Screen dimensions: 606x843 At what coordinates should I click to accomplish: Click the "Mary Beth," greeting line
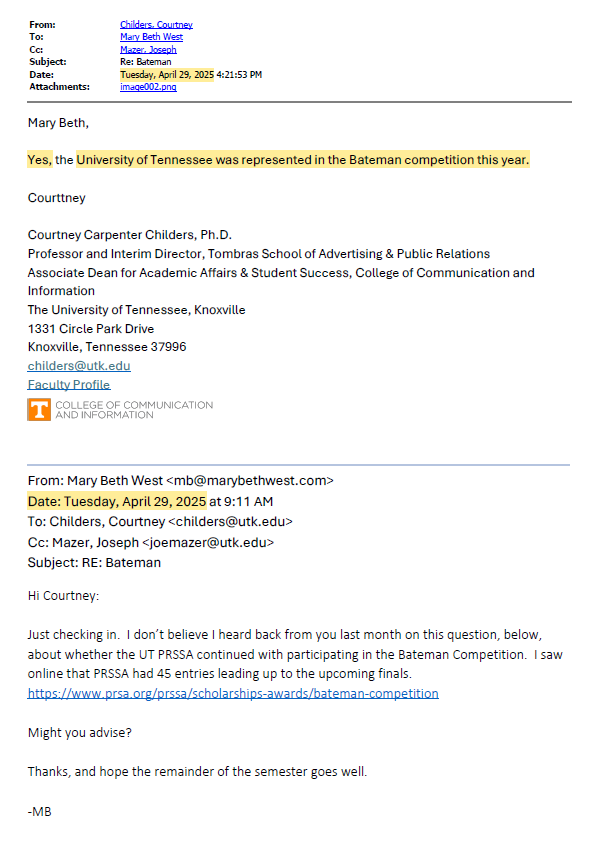58,123
